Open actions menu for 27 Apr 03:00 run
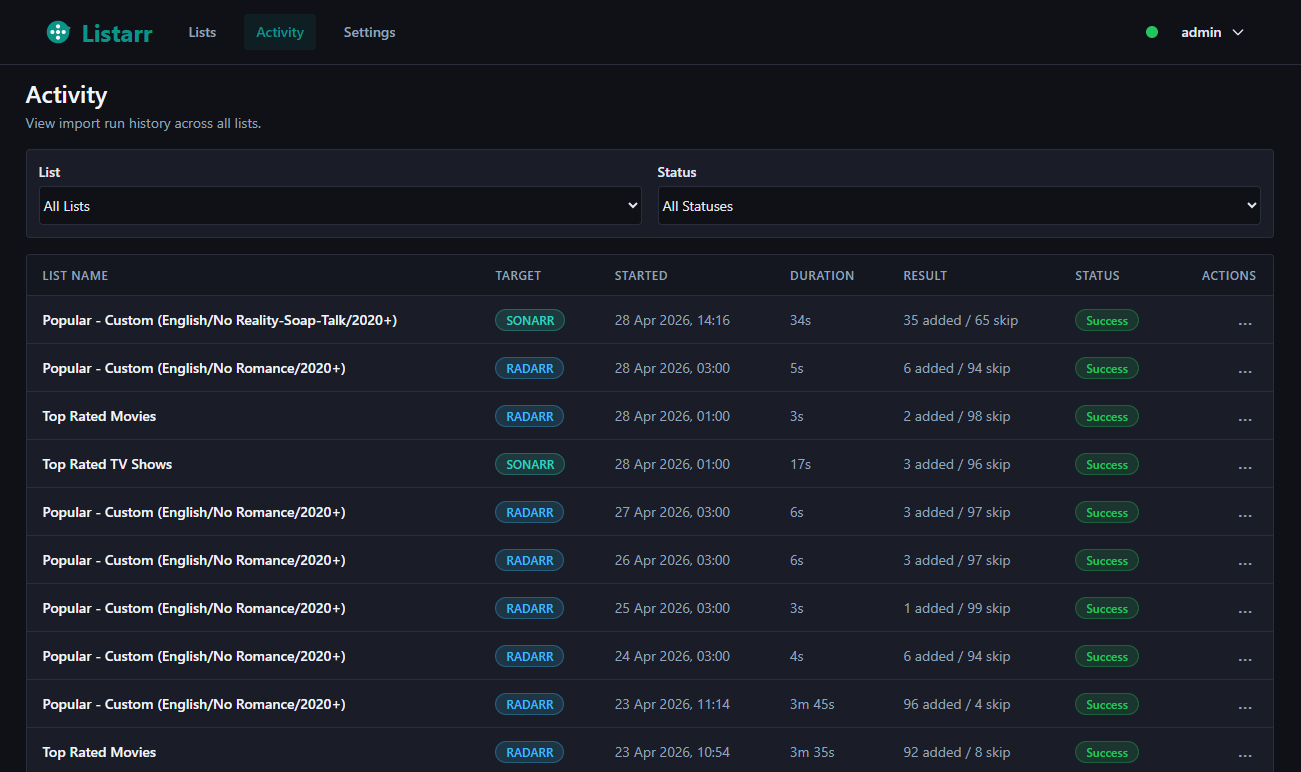1301x772 pixels. point(1245,514)
